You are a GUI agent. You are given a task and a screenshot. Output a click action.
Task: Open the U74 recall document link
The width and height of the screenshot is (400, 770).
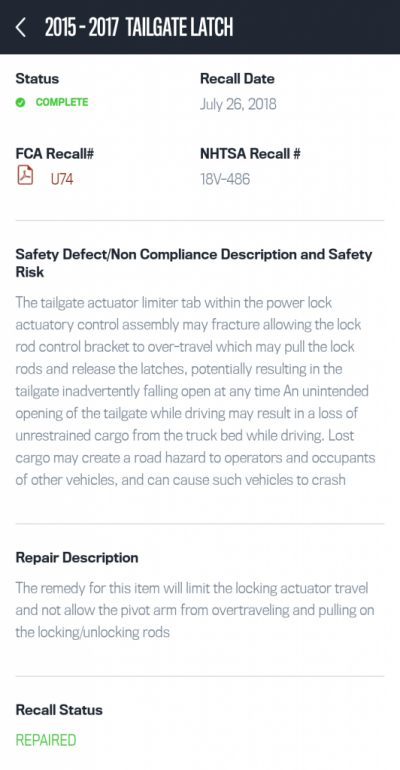click(x=62, y=179)
